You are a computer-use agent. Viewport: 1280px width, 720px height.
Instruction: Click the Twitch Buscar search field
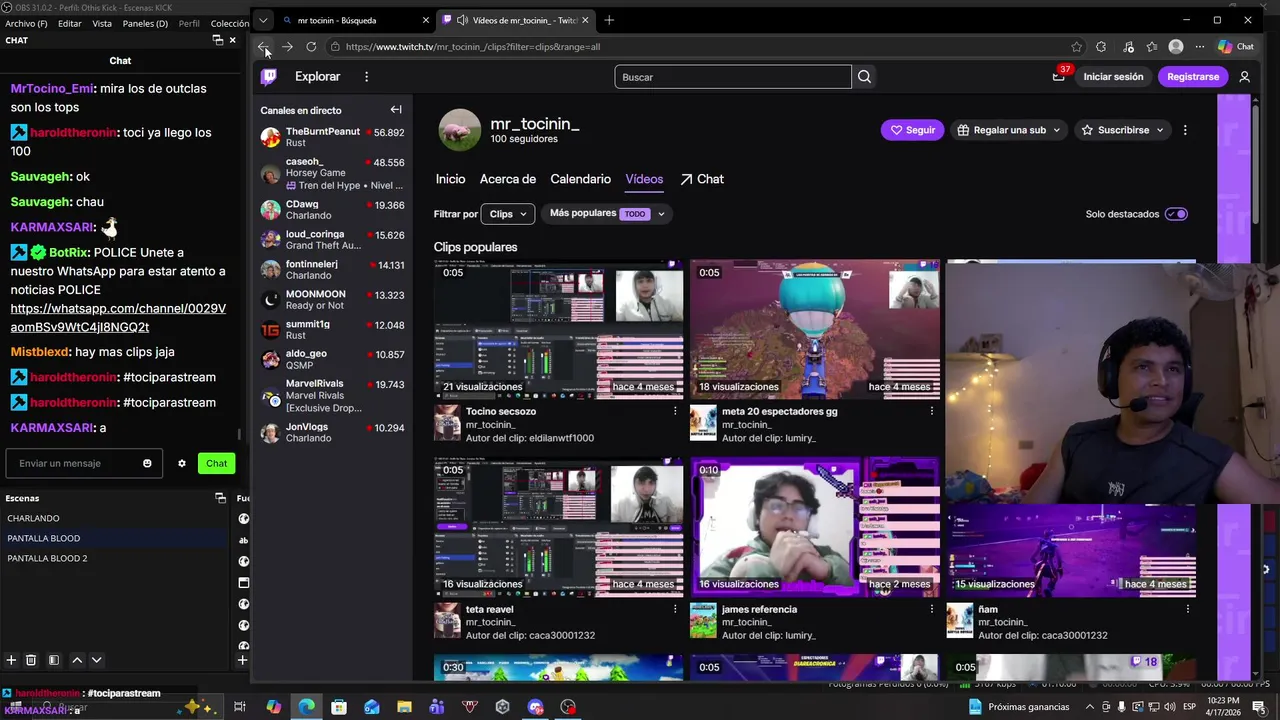733,77
